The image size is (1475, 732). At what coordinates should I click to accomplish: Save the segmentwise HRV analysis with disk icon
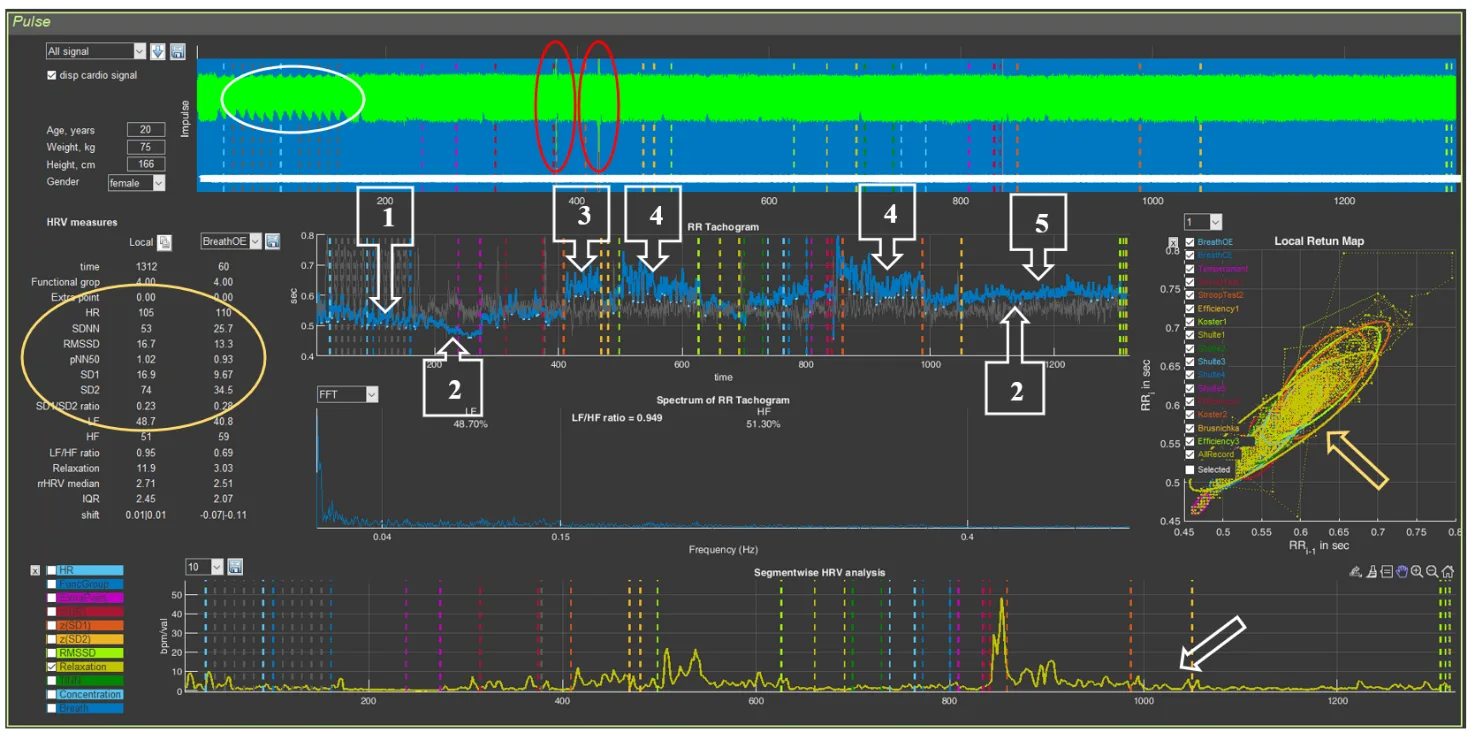click(234, 567)
